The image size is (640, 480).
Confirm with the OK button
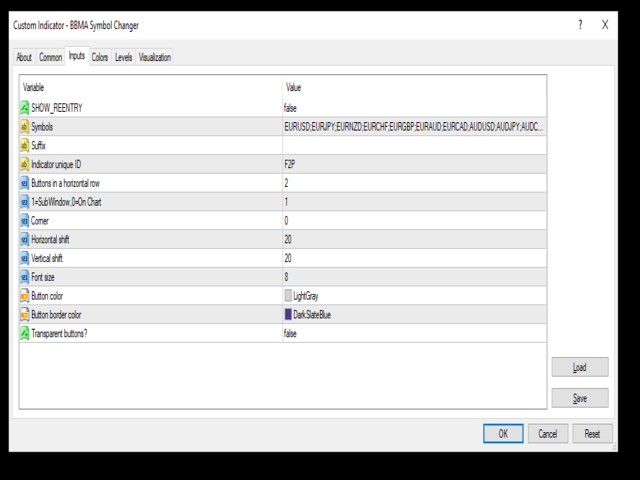point(503,433)
